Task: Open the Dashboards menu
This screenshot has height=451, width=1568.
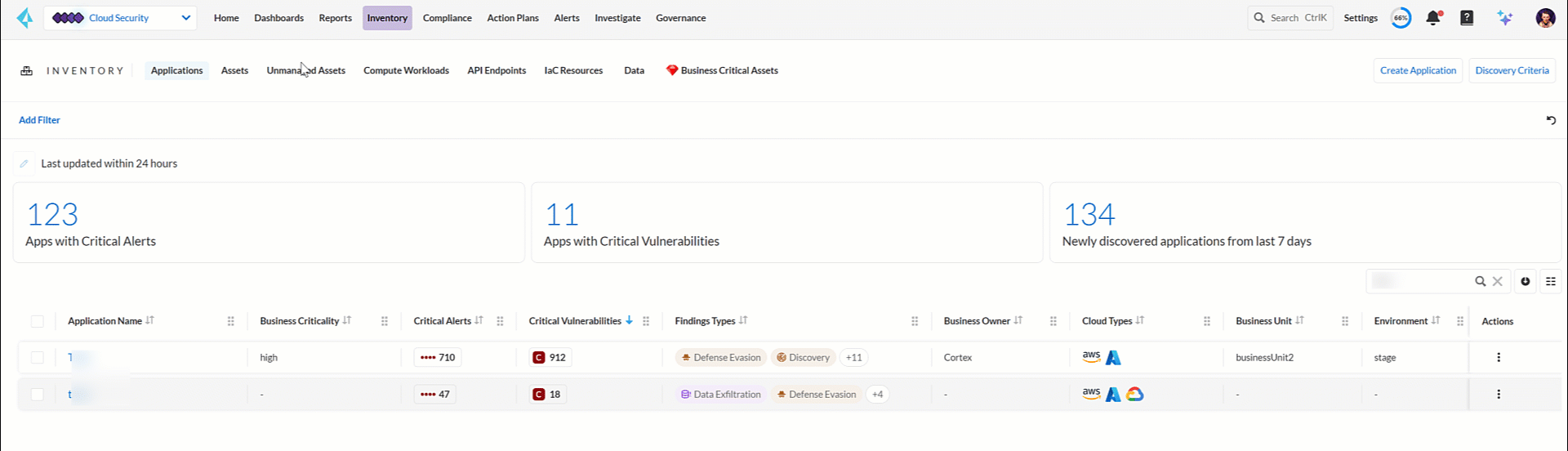Action: [x=278, y=18]
